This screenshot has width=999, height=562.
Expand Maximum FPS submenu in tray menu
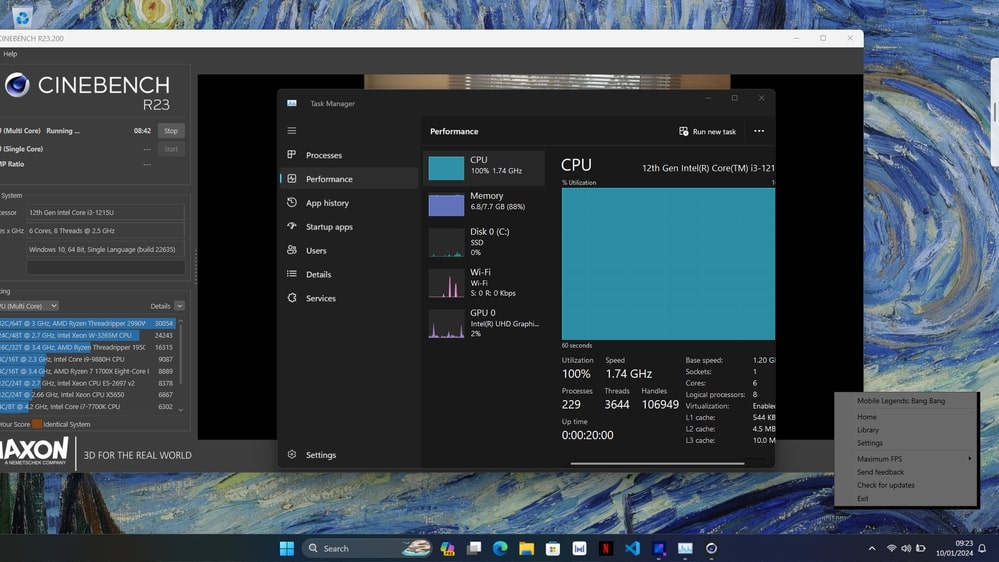[x=907, y=459]
